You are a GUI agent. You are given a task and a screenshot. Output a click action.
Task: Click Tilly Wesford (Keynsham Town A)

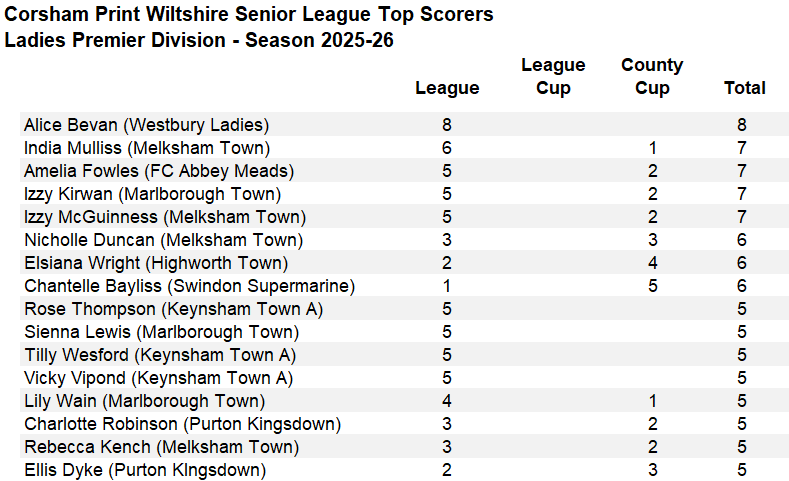coord(159,355)
